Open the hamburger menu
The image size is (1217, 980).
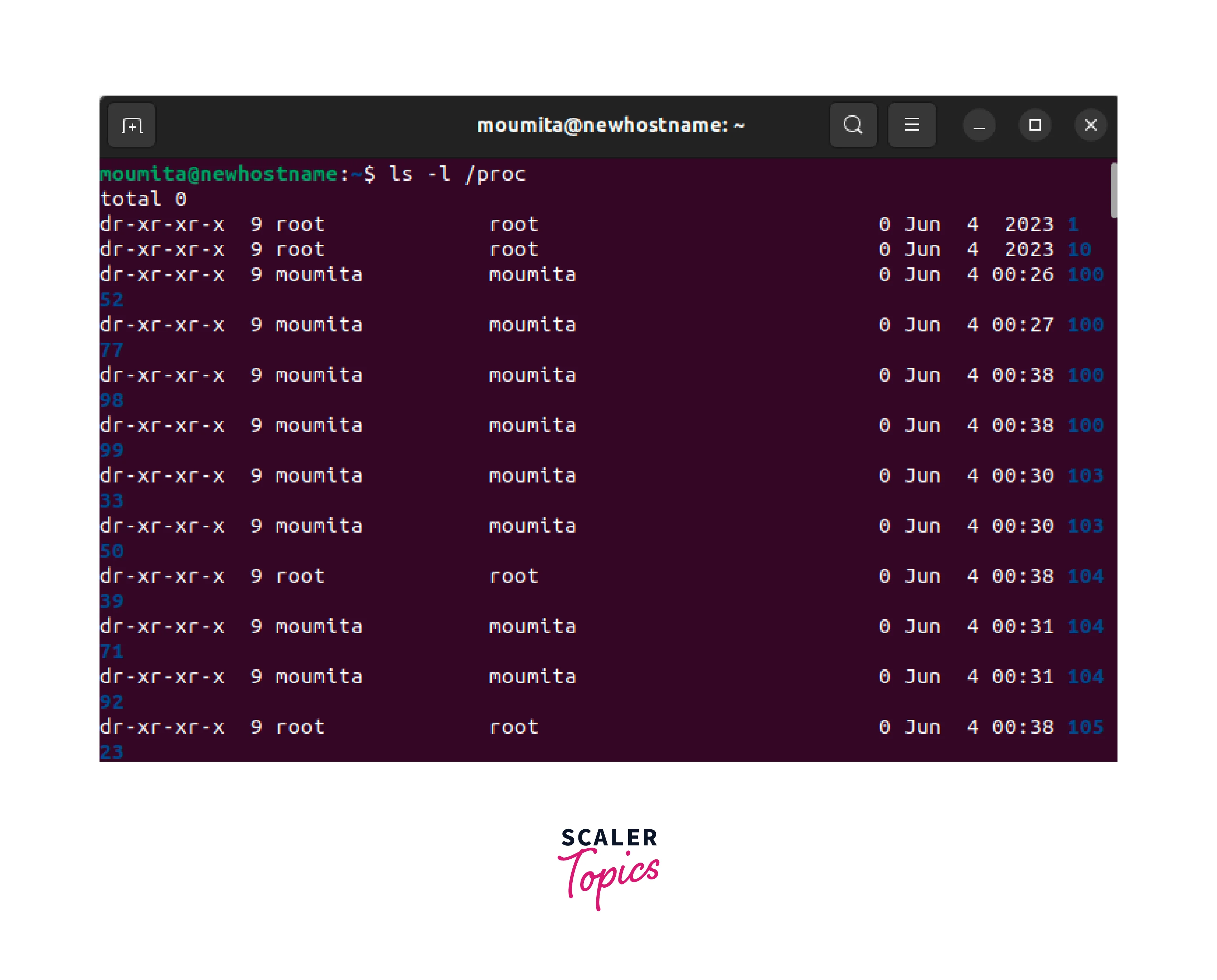912,125
